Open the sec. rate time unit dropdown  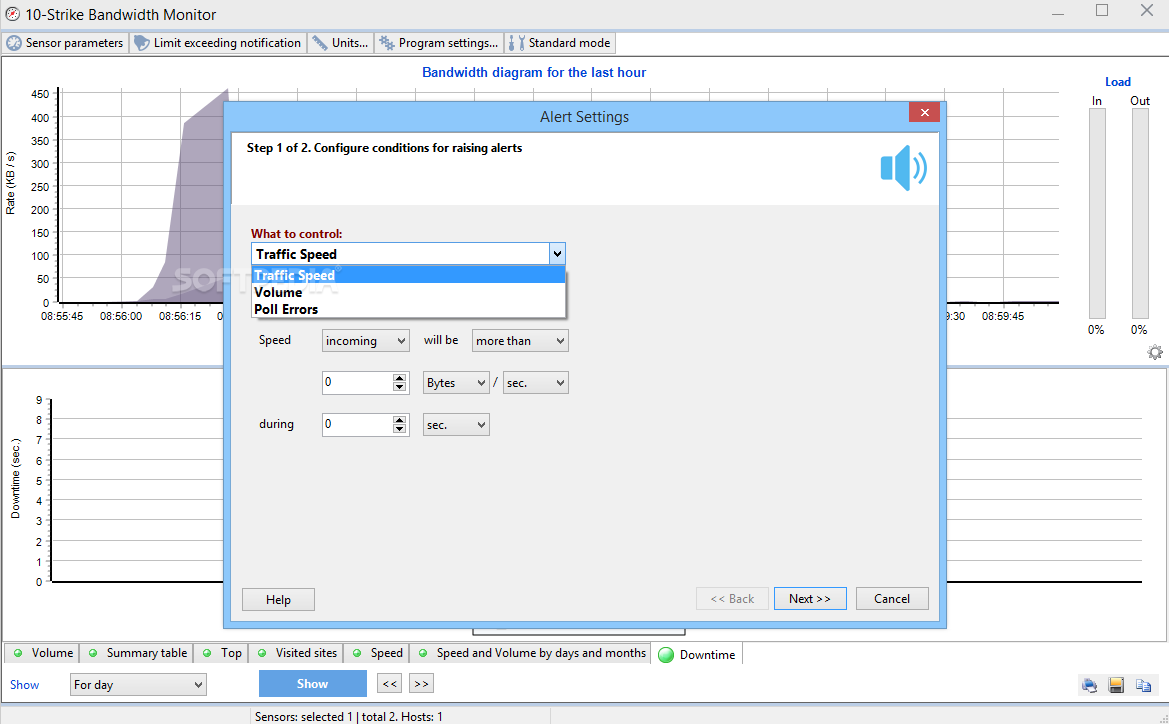pos(535,383)
